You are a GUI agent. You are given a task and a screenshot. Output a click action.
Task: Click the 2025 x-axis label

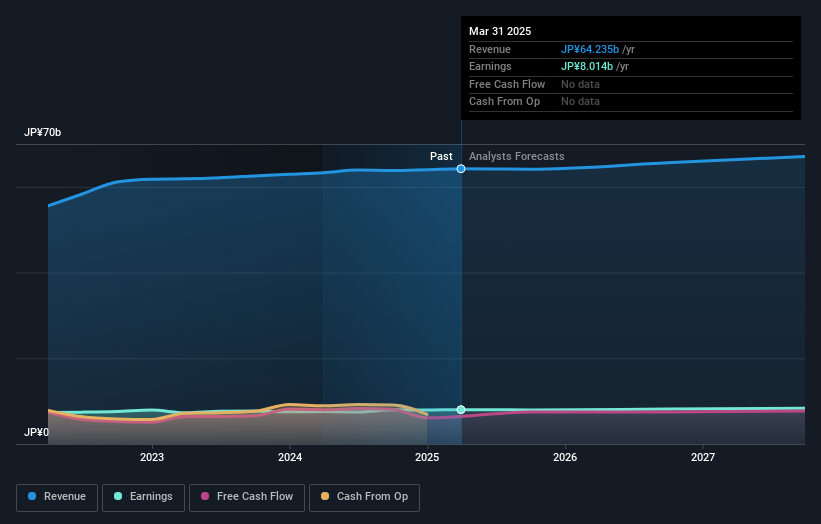[427, 458]
